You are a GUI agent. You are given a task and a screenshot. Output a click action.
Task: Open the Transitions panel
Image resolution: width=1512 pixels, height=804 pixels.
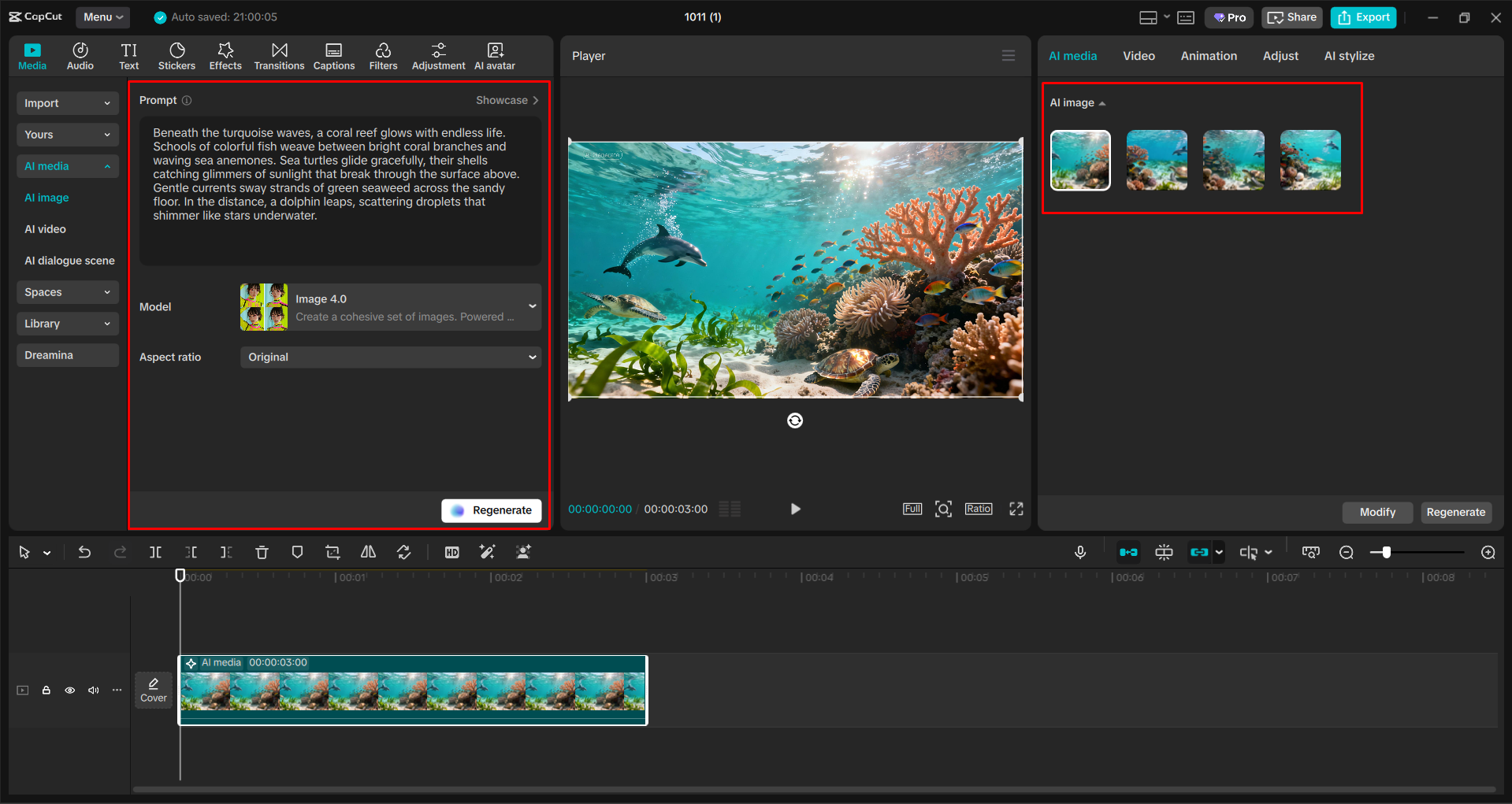[279, 57]
